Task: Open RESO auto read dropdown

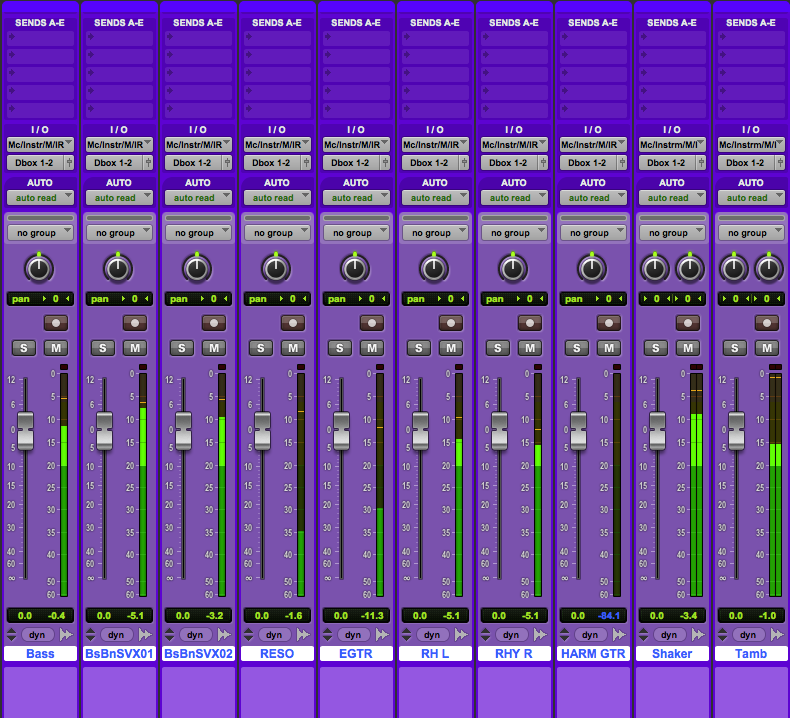Action: [277, 198]
